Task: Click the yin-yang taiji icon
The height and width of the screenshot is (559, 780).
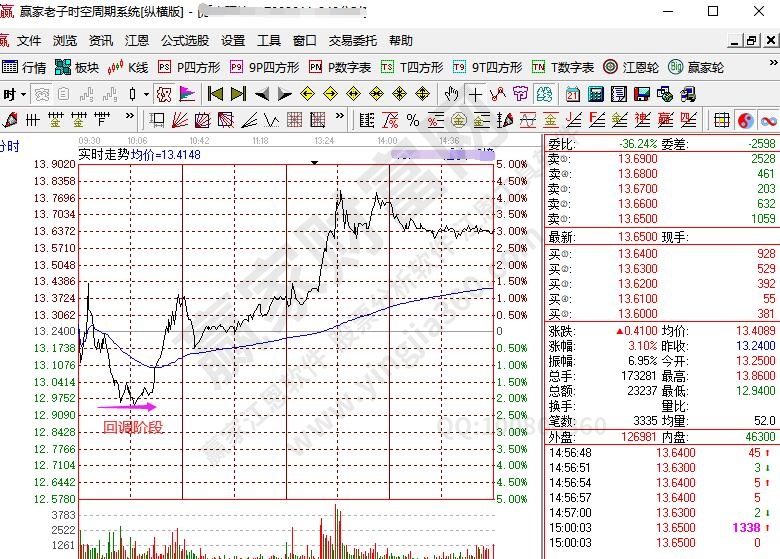Action: pyautogui.click(x=745, y=120)
